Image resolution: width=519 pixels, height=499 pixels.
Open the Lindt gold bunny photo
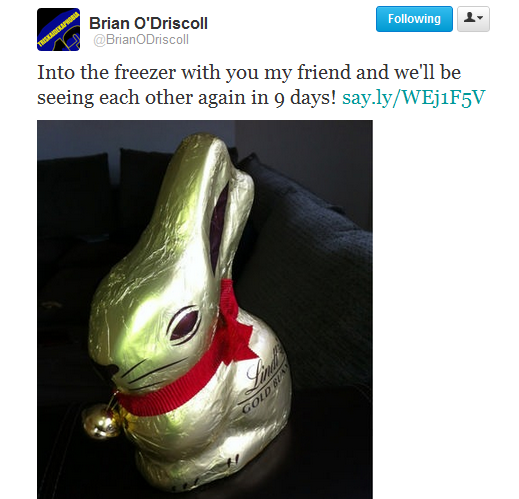[205, 309]
